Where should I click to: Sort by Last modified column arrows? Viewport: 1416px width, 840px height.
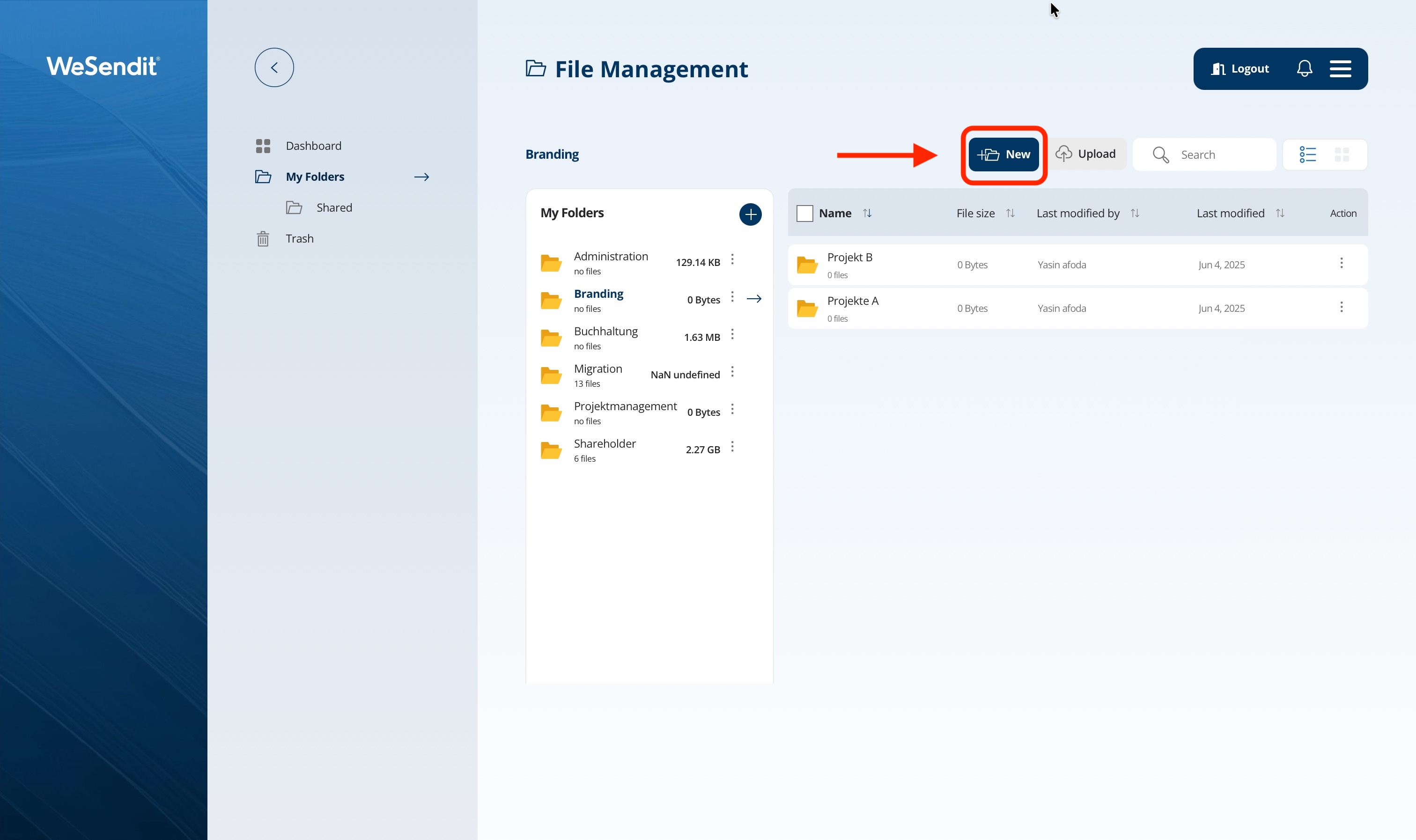coord(1280,214)
